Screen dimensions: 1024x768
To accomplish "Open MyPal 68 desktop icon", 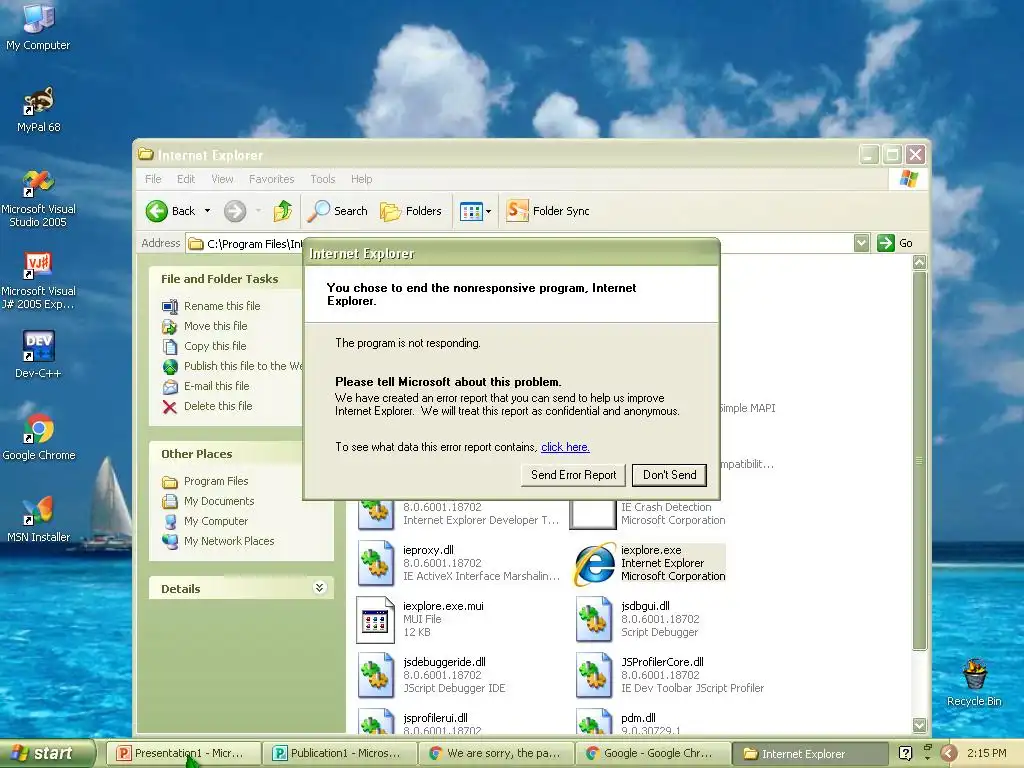I will tap(39, 110).
